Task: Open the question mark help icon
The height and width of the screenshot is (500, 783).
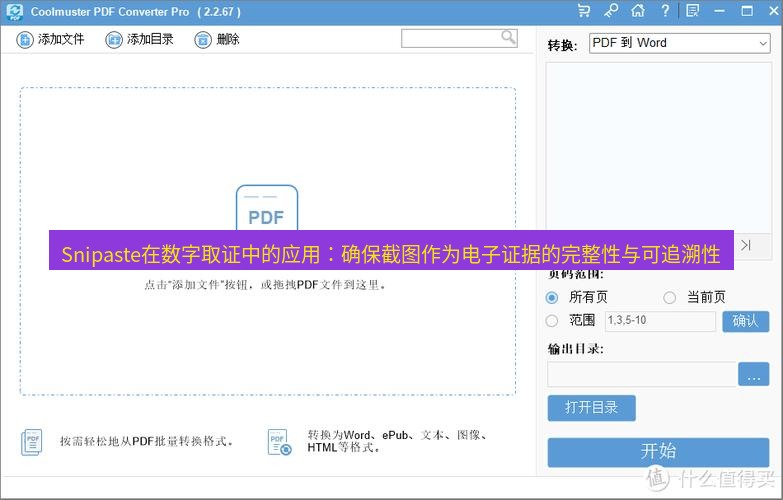Action: (x=665, y=10)
